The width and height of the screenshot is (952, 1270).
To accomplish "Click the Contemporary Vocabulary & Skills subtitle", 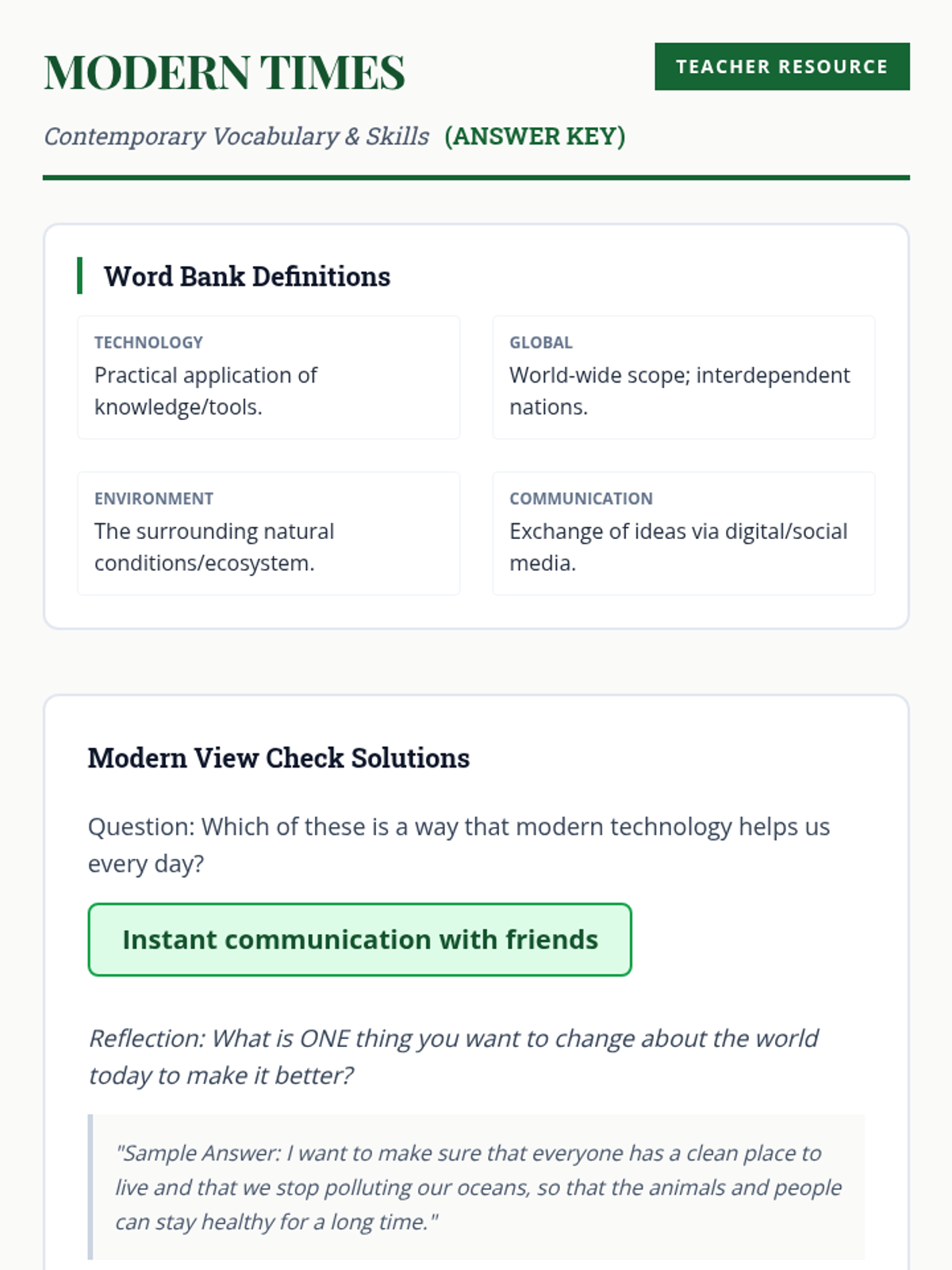I will pos(236,137).
